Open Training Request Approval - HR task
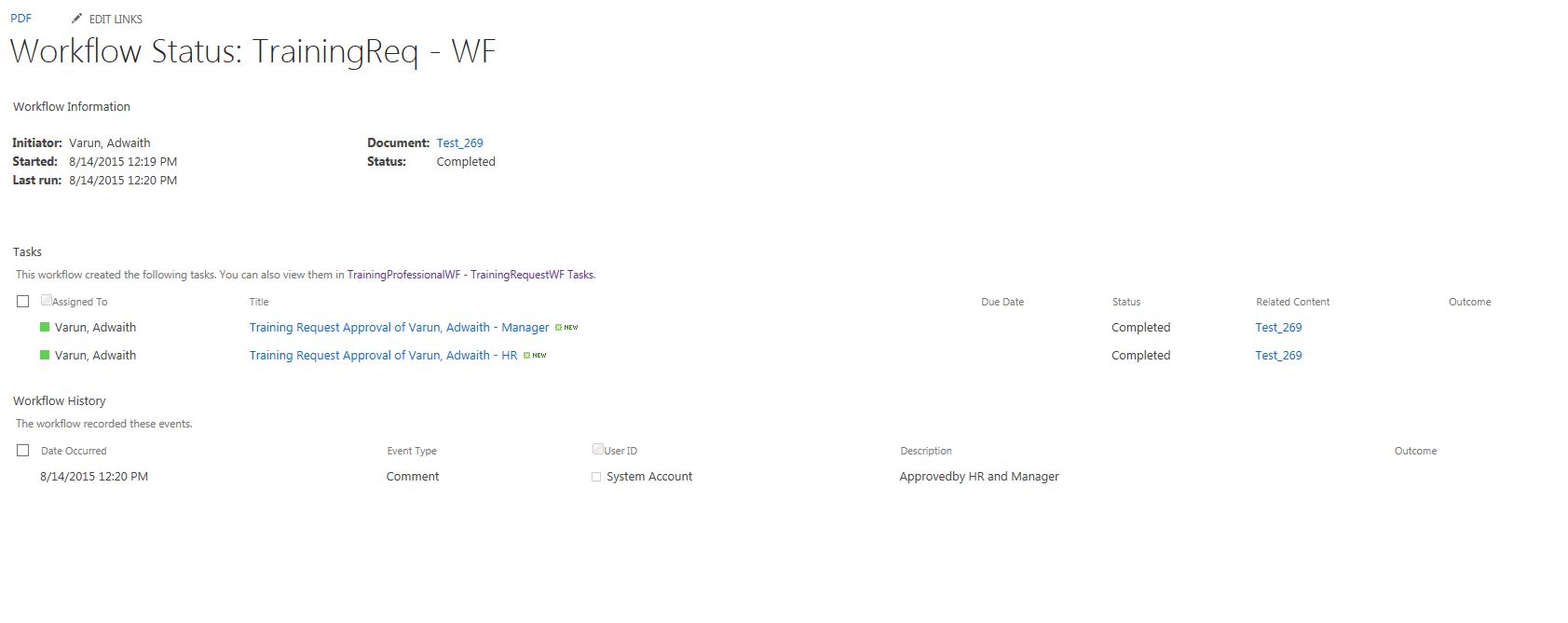This screenshot has height=623, width=1568. 383,356
